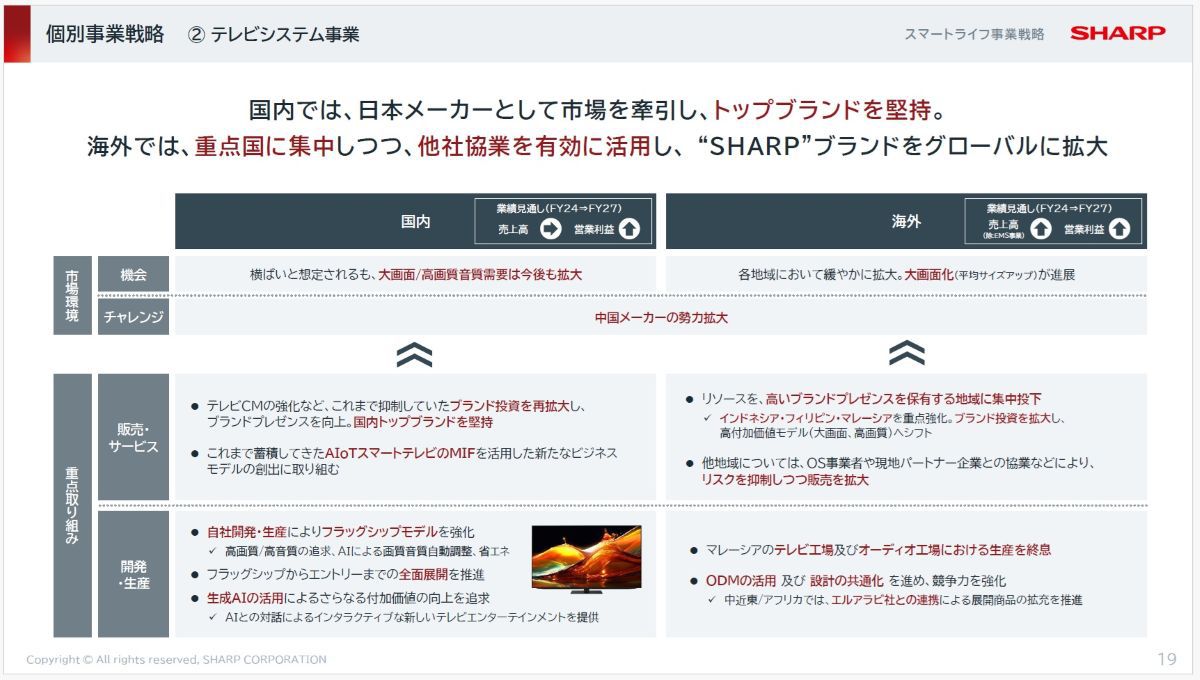This screenshot has width=1200, height=680.
Task: Click the overseas operating profit up-arrow icon
Action: click(1119, 229)
